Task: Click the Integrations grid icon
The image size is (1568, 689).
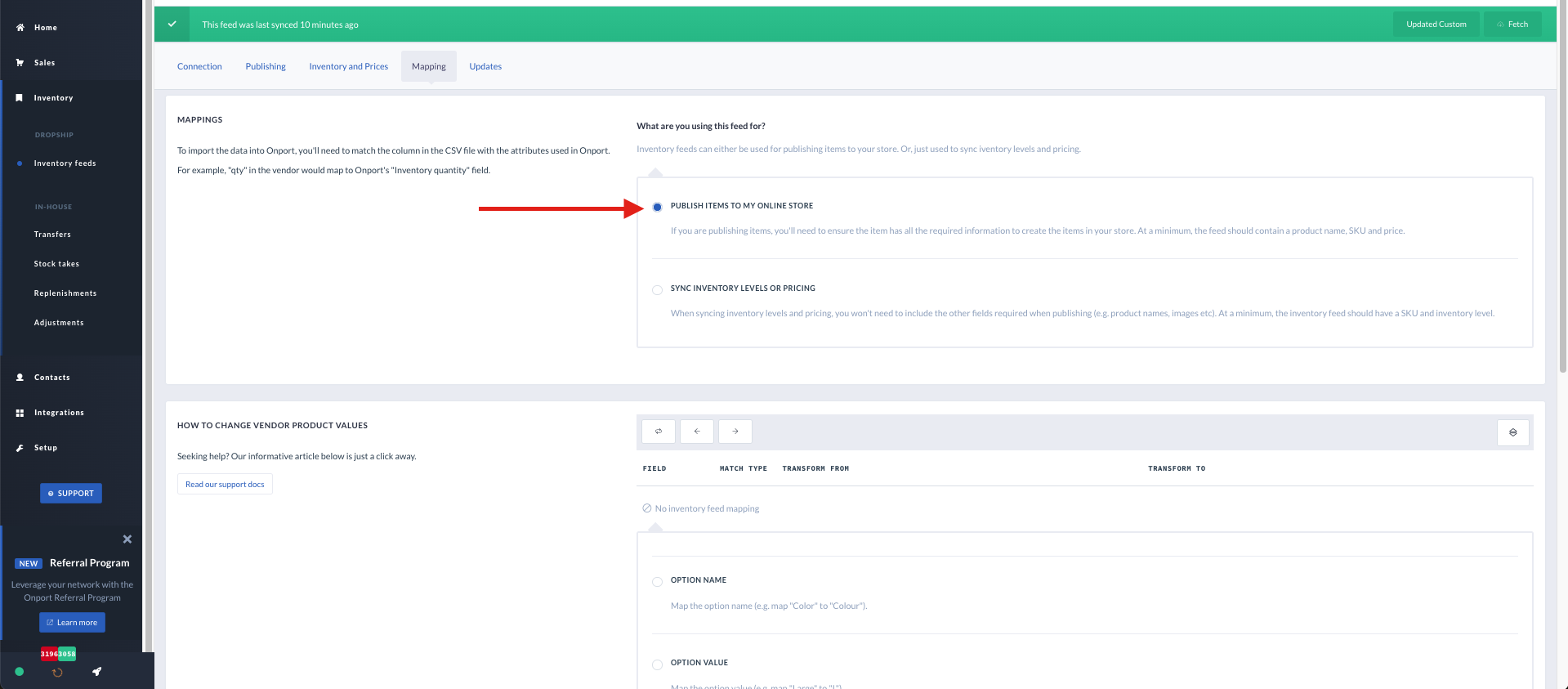Action: pos(20,413)
